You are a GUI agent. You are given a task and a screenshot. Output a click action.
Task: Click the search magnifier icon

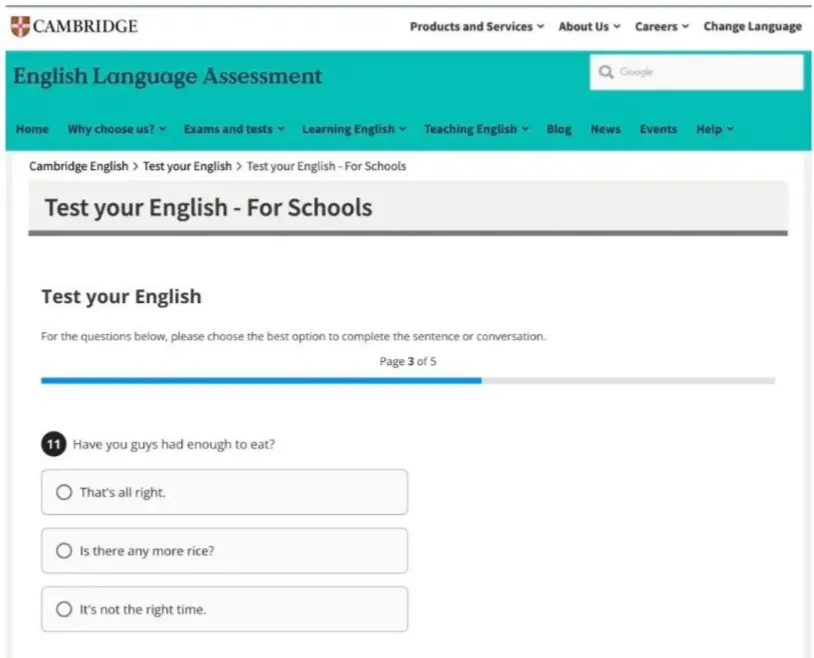point(605,72)
